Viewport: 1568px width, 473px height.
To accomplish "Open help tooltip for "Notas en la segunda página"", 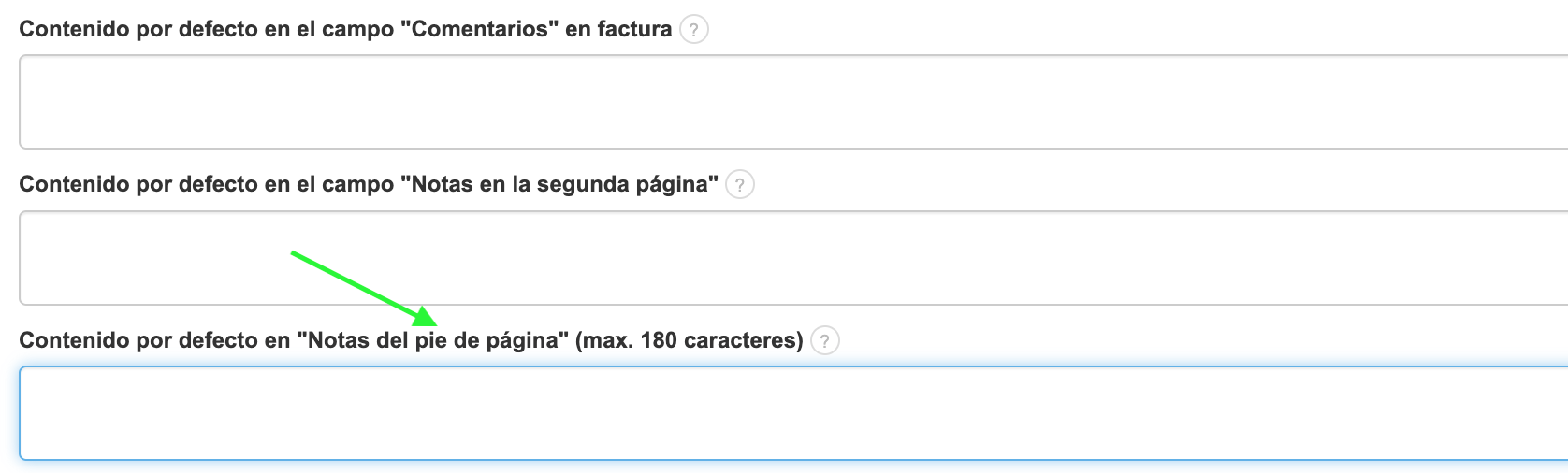I will [x=740, y=185].
